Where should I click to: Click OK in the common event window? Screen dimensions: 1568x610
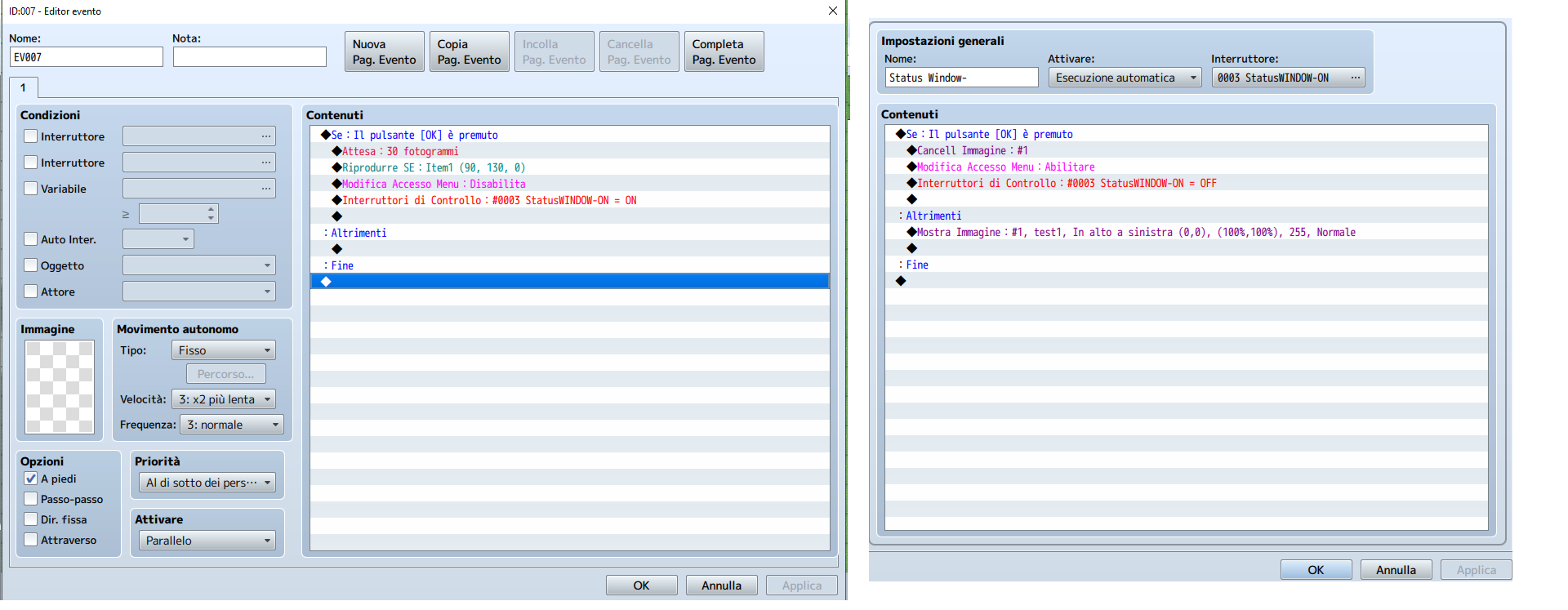click(1316, 570)
